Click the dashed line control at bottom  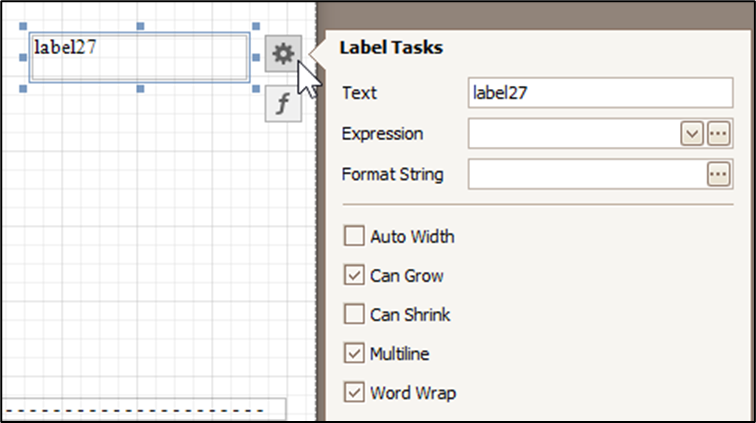(143, 410)
